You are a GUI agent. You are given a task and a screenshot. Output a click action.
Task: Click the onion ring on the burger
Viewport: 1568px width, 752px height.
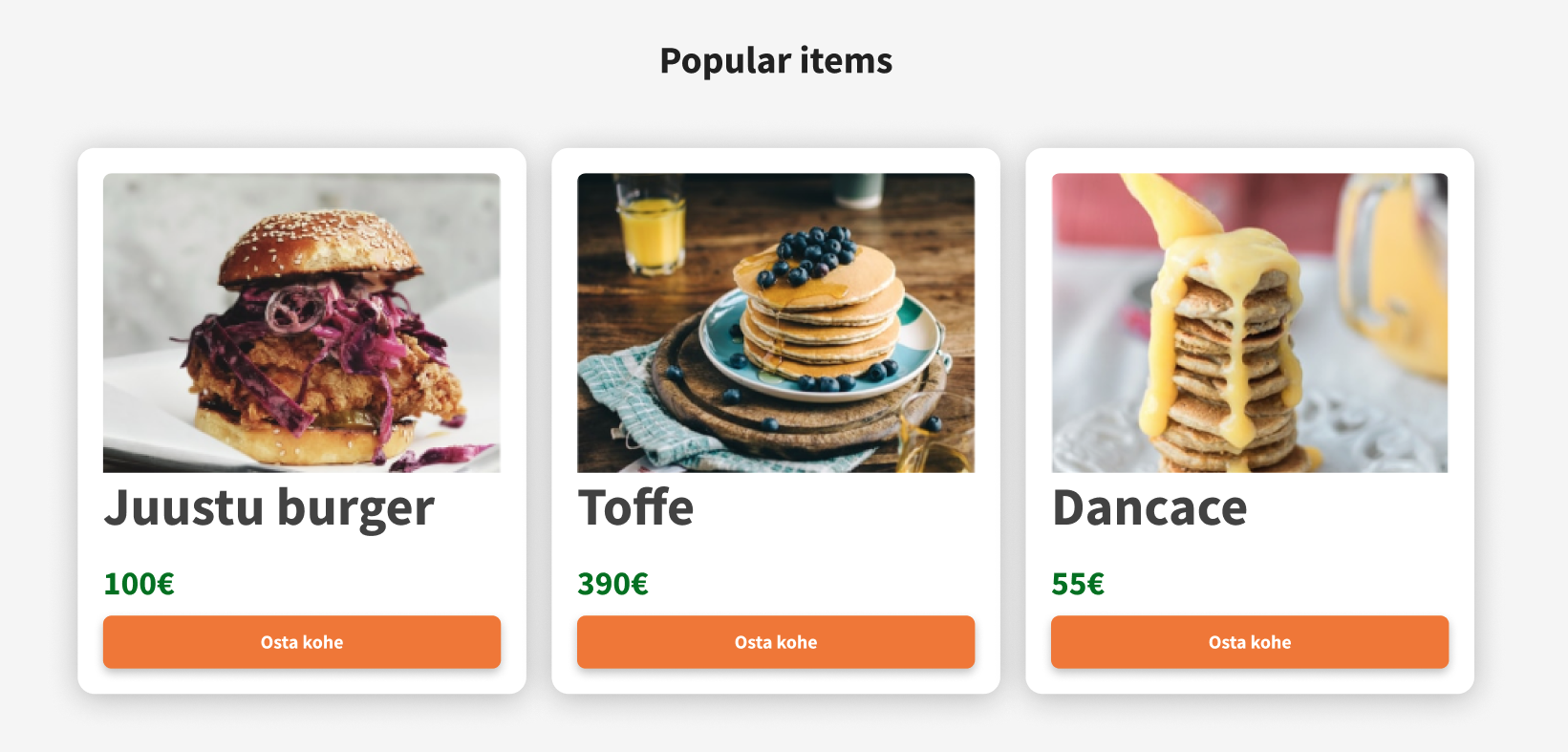coord(294,309)
